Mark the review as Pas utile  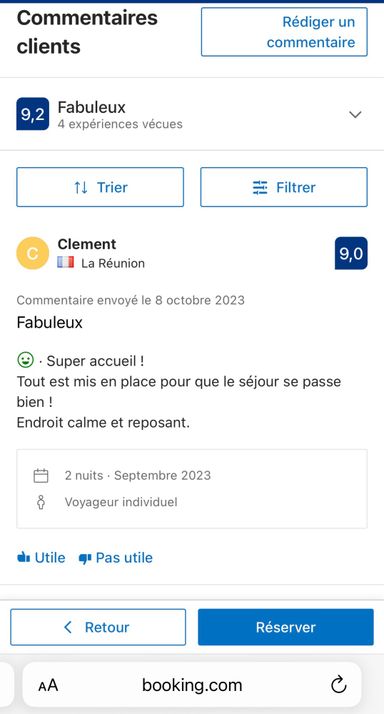click(x=116, y=558)
